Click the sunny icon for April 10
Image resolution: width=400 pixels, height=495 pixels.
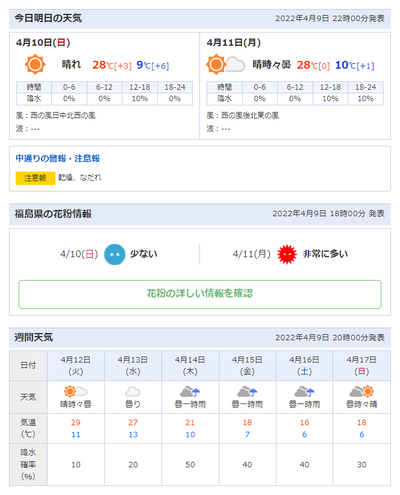click(35, 65)
